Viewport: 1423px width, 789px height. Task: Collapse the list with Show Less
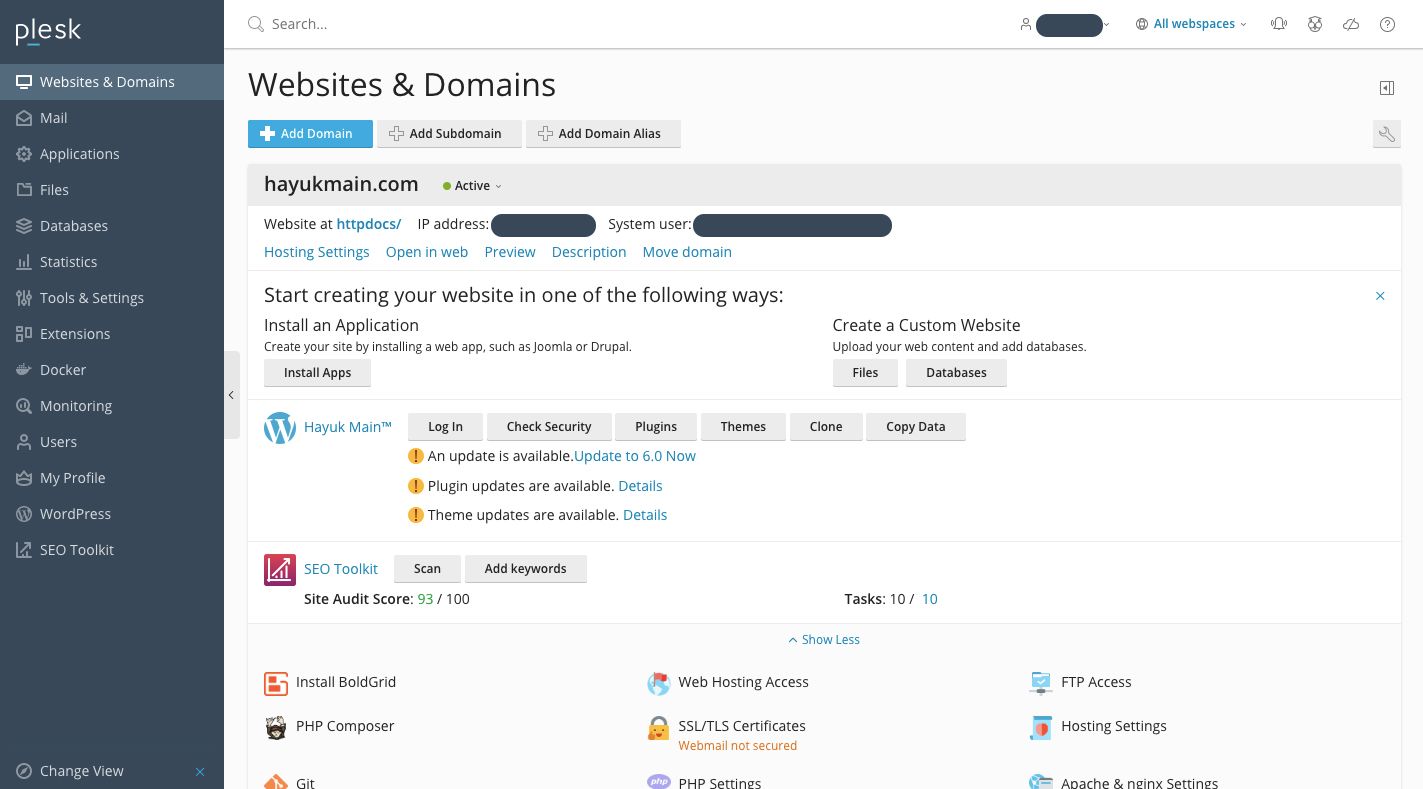pos(824,640)
